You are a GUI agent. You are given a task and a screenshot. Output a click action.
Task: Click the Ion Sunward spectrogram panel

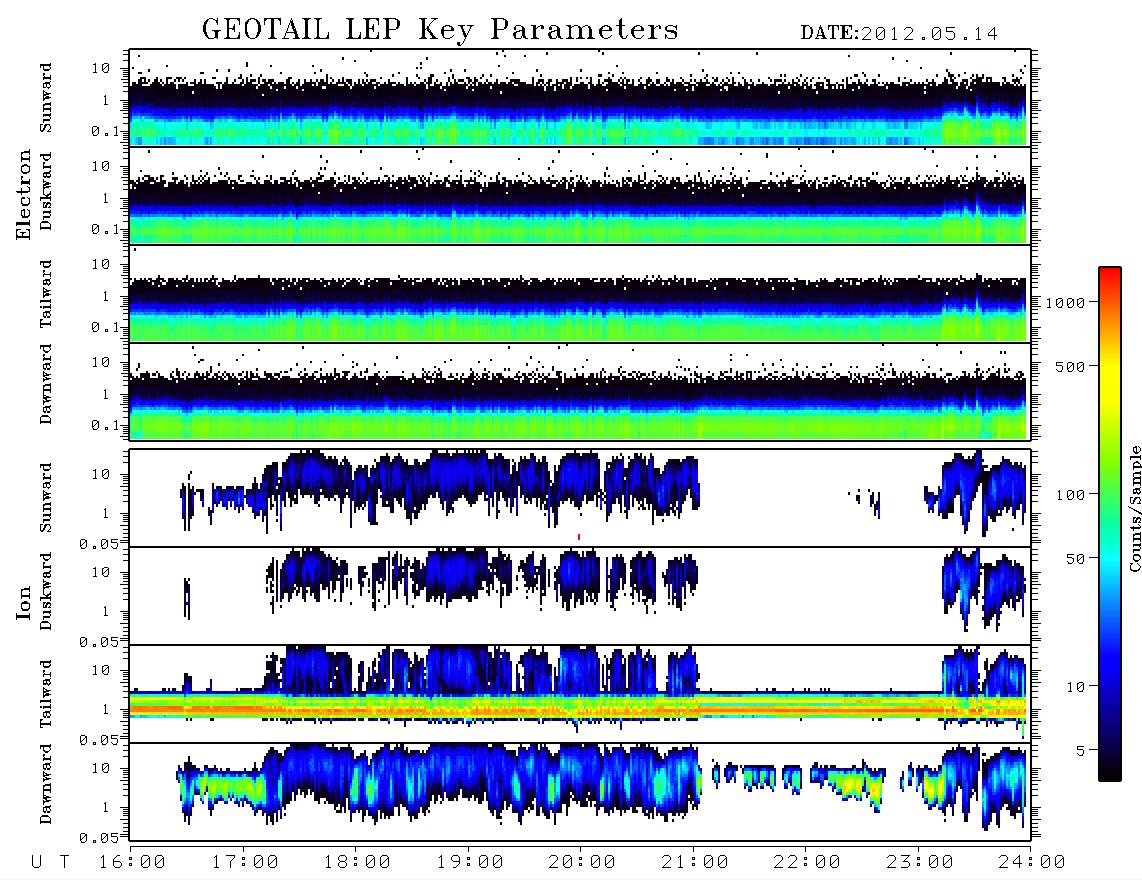pos(580,498)
